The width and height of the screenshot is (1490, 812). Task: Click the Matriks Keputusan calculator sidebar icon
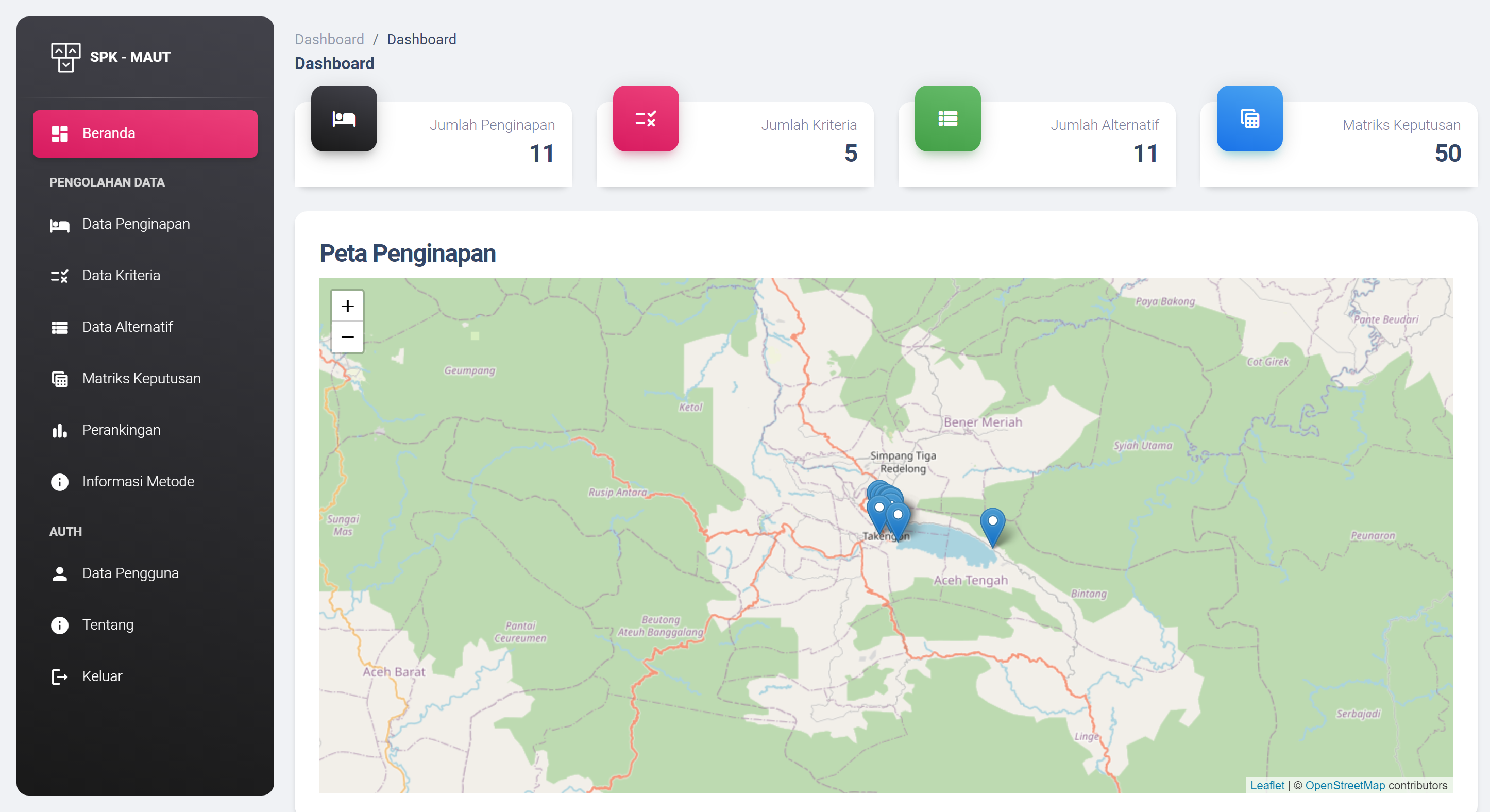60,379
